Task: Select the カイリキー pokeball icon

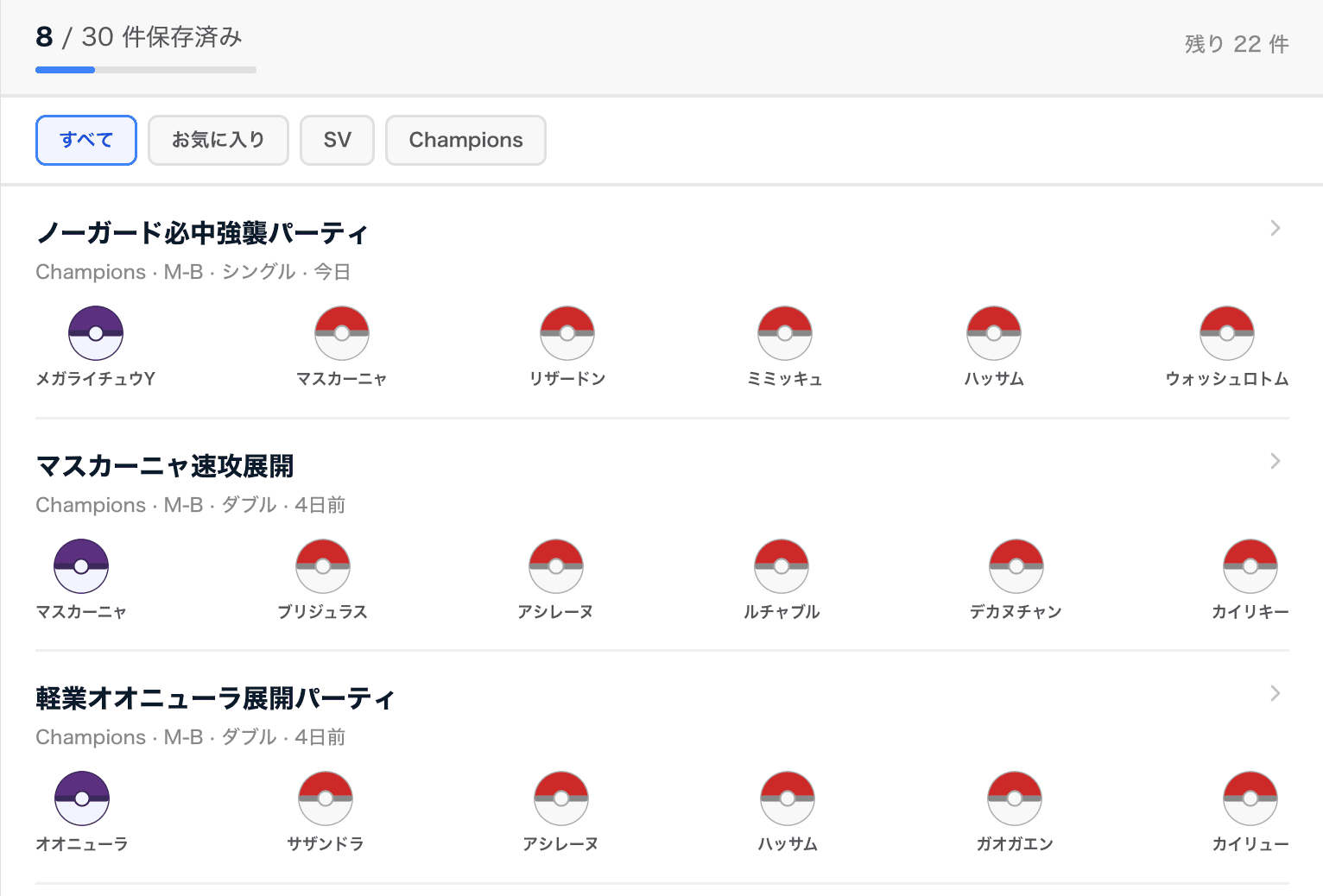Action: 1250,565
